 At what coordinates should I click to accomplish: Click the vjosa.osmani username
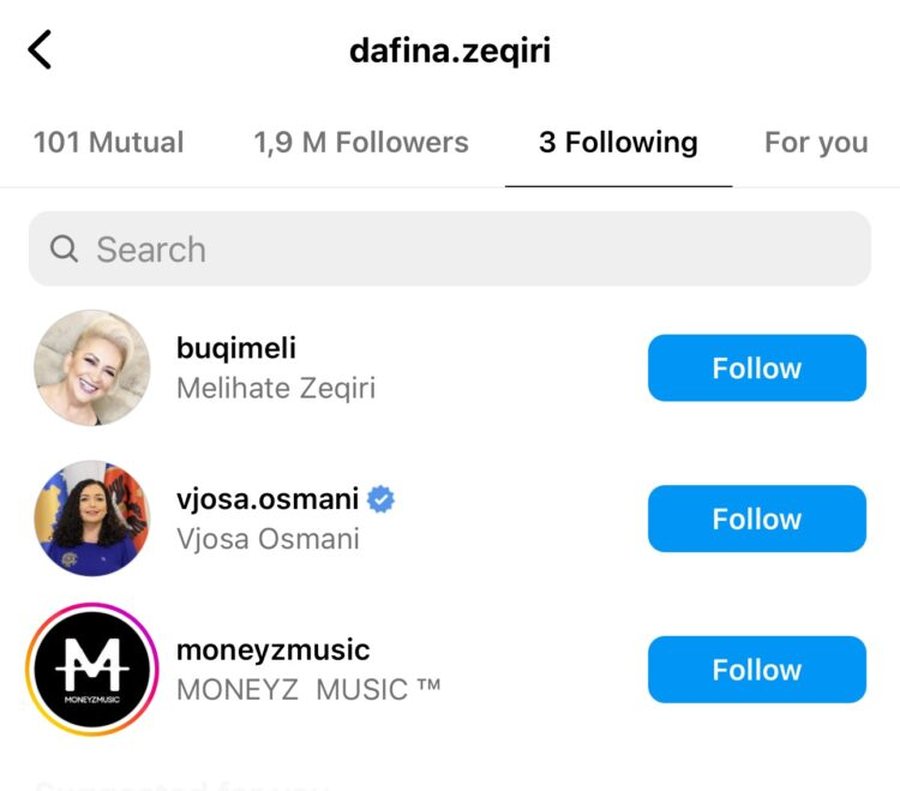point(268,498)
